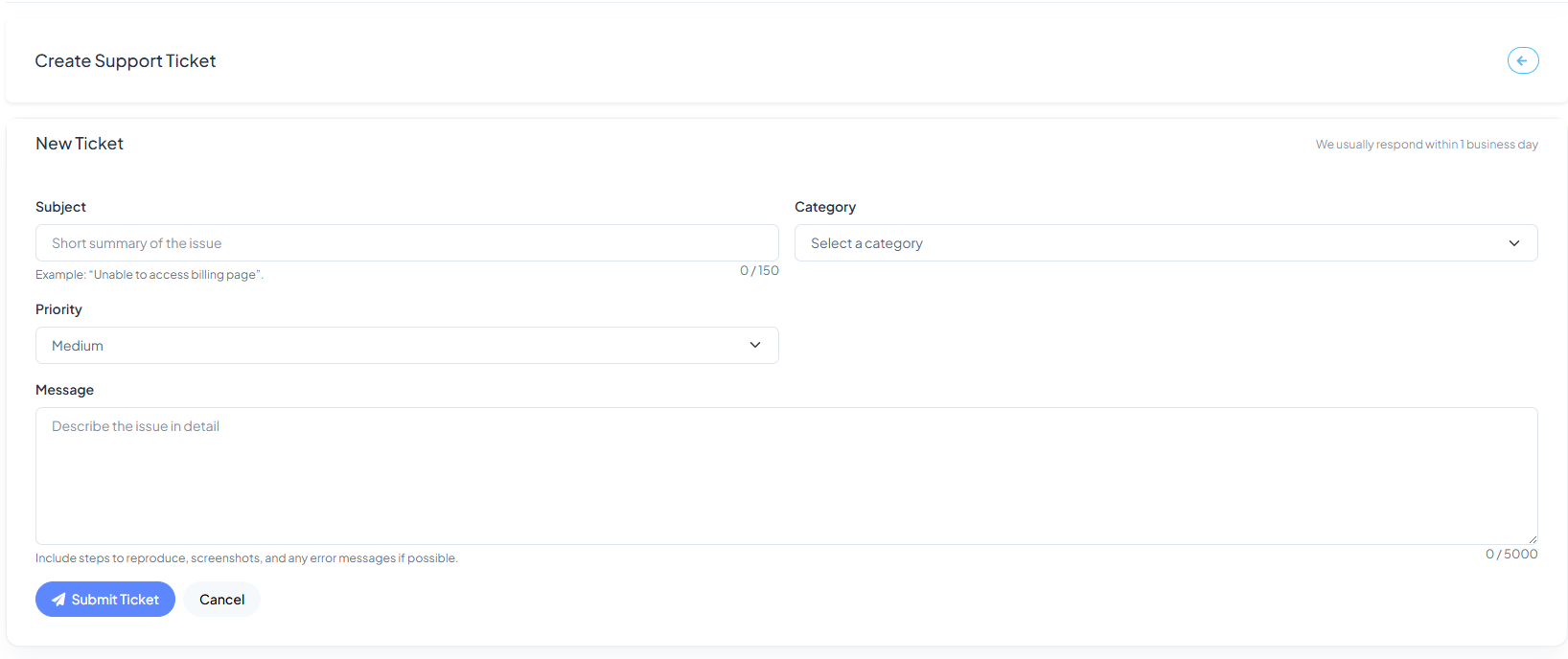Click the Priority dropdown chevron

click(x=755, y=345)
